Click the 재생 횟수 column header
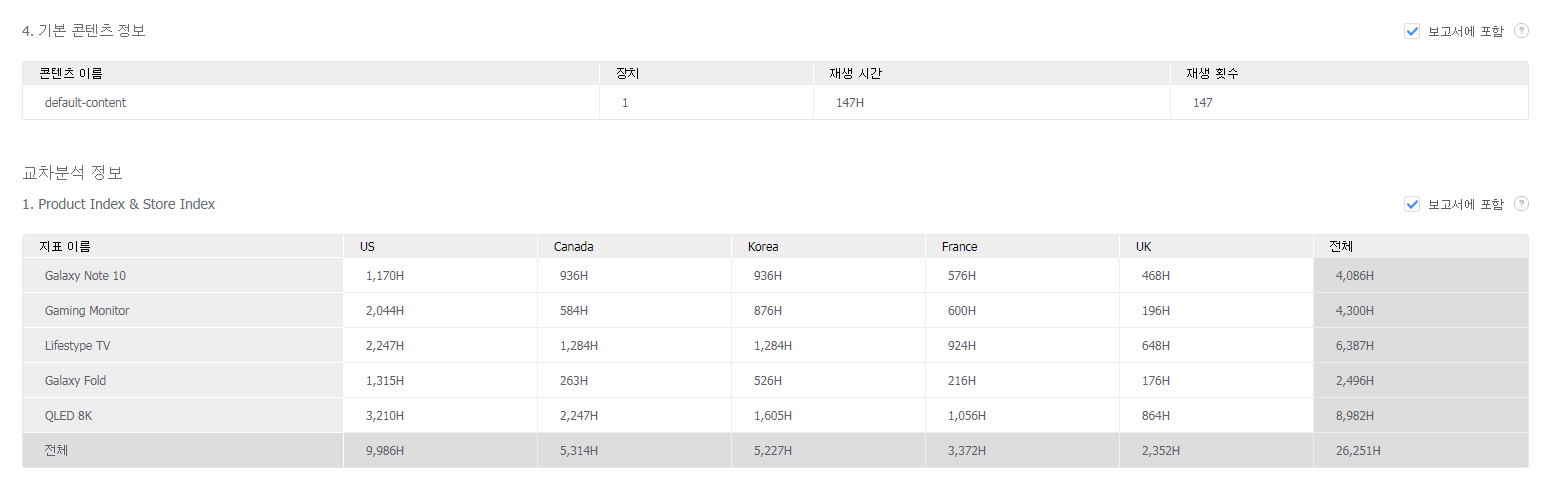 coord(1213,74)
